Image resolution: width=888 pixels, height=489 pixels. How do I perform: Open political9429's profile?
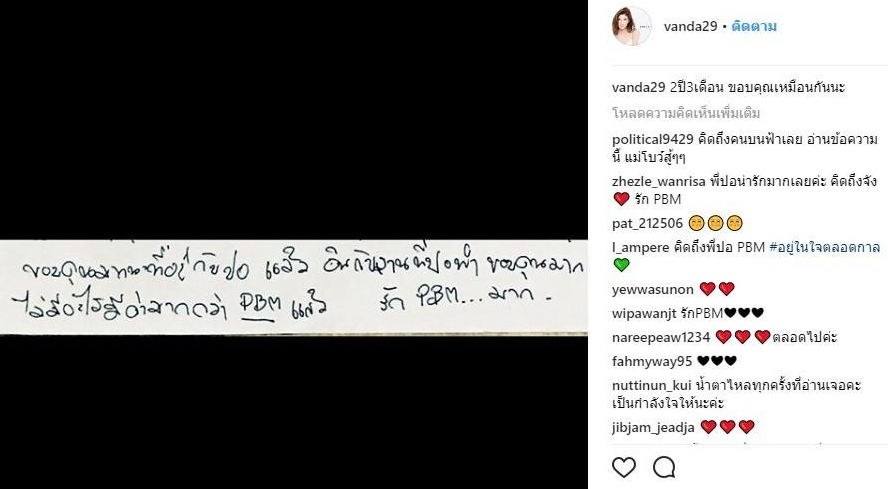653,139
